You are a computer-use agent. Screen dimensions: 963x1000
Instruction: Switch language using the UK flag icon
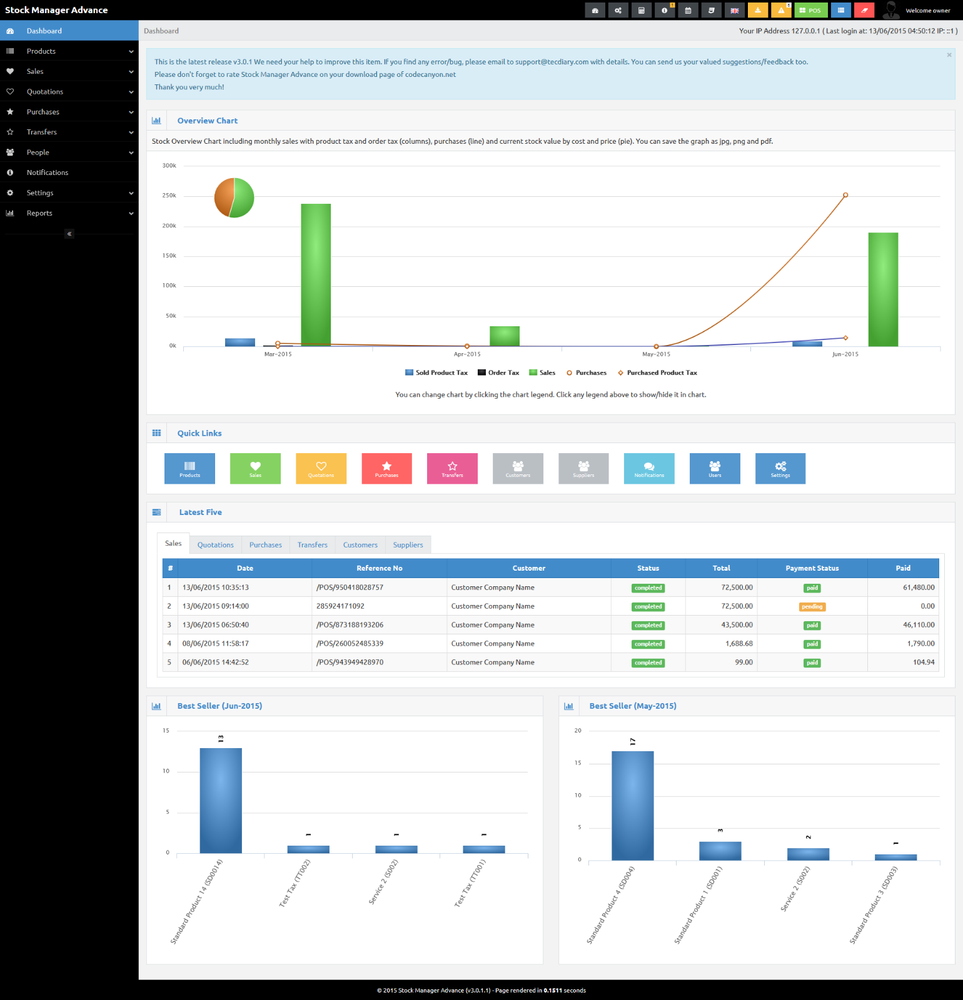click(x=734, y=10)
